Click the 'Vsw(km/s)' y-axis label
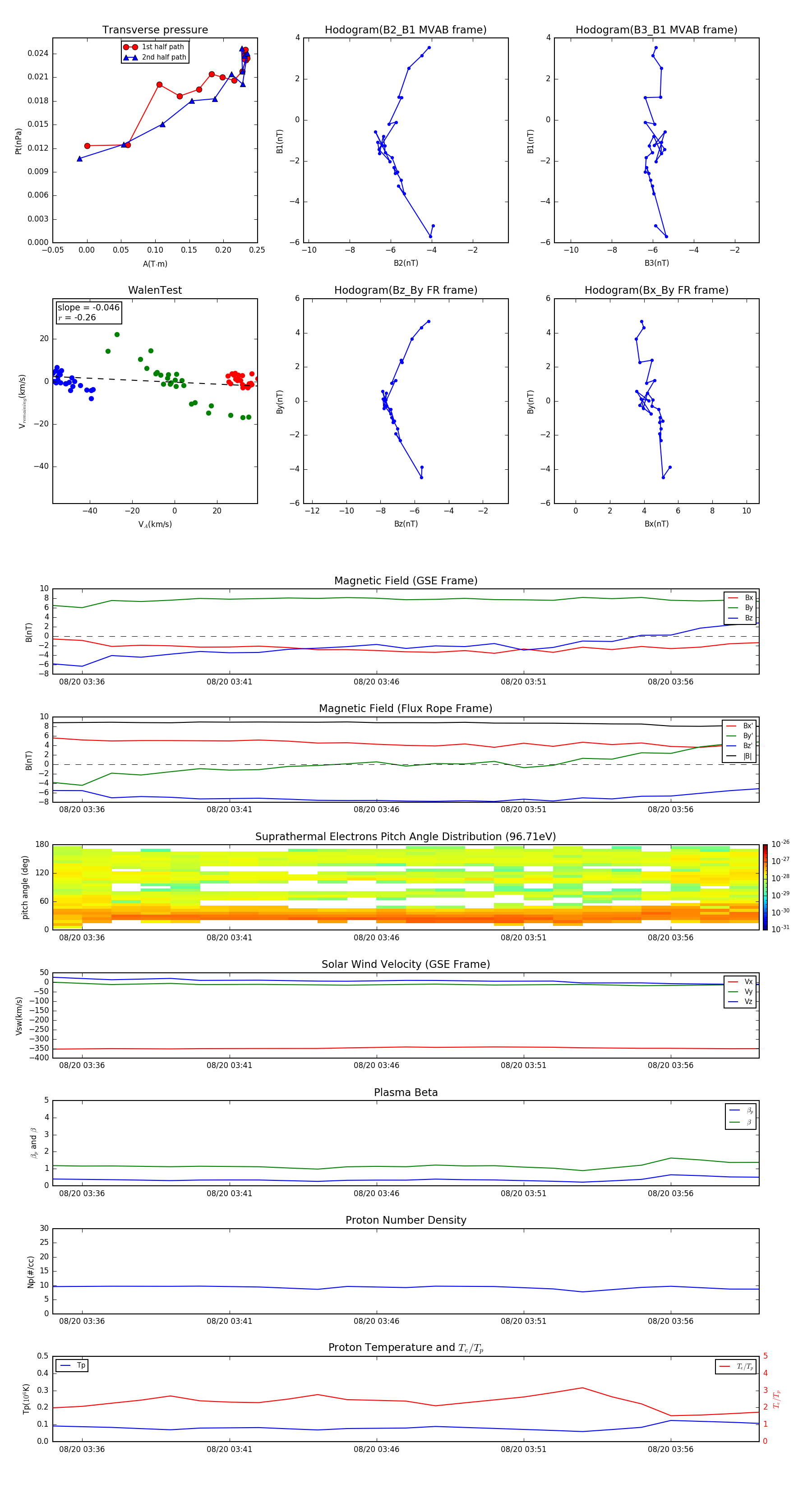Image resolution: width=812 pixels, height=1489 pixels. [18, 1016]
